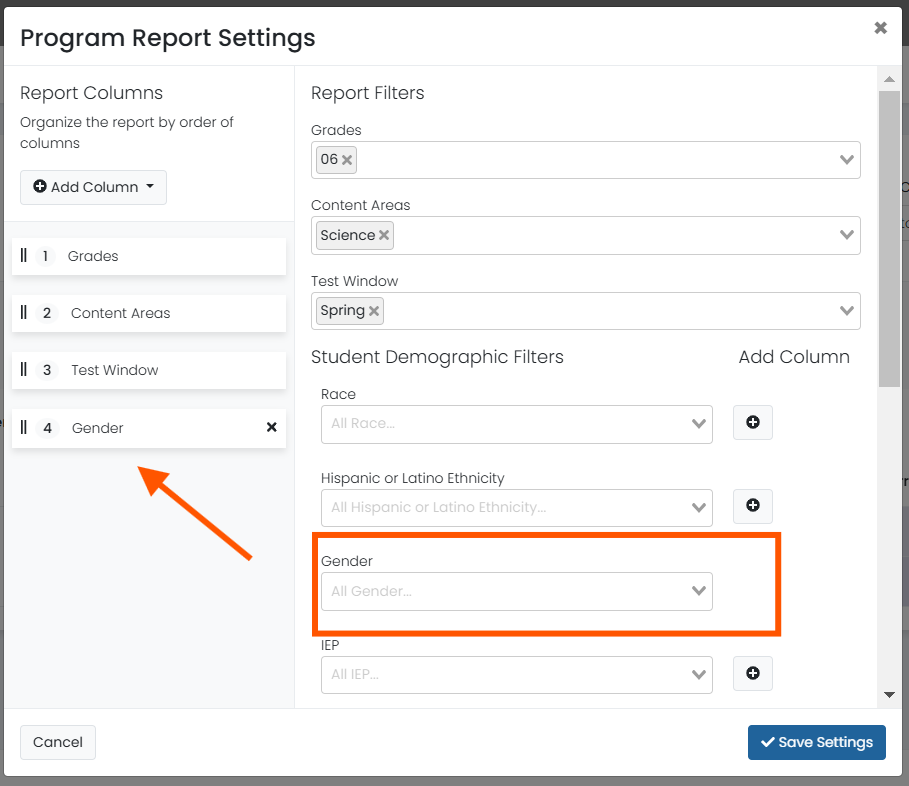The width and height of the screenshot is (909, 786).
Task: Click the Cancel button
Action: click(58, 742)
